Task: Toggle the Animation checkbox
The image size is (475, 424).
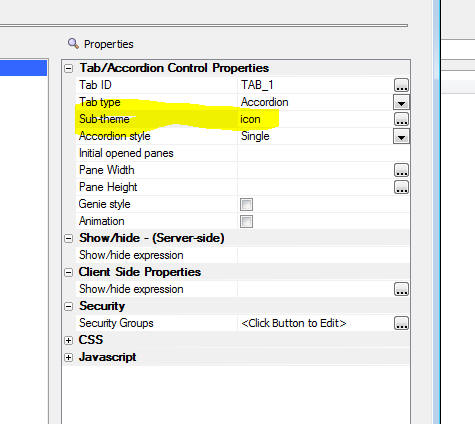Action: 246,221
